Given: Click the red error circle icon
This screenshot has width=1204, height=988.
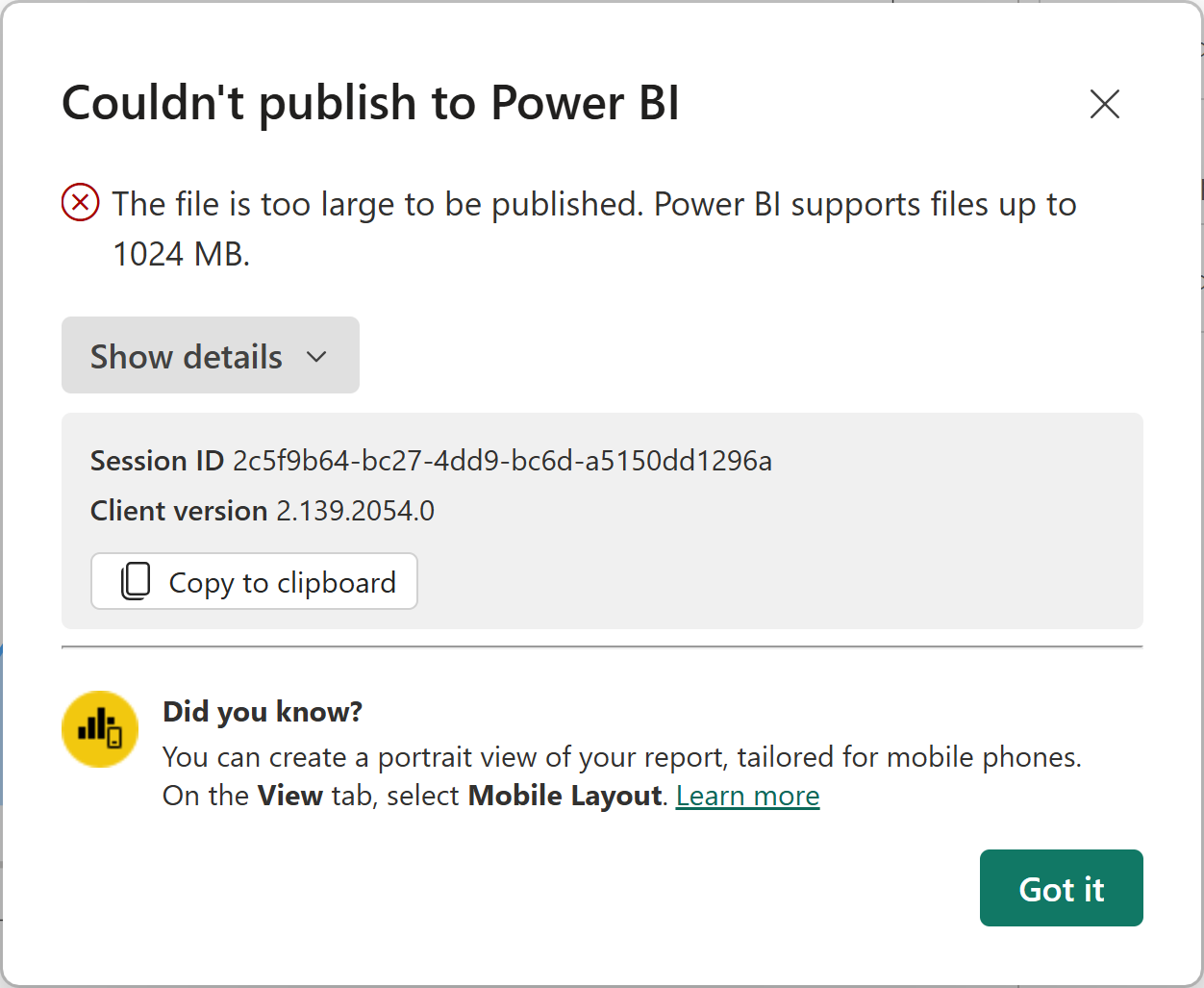Looking at the screenshot, I should point(81,203).
